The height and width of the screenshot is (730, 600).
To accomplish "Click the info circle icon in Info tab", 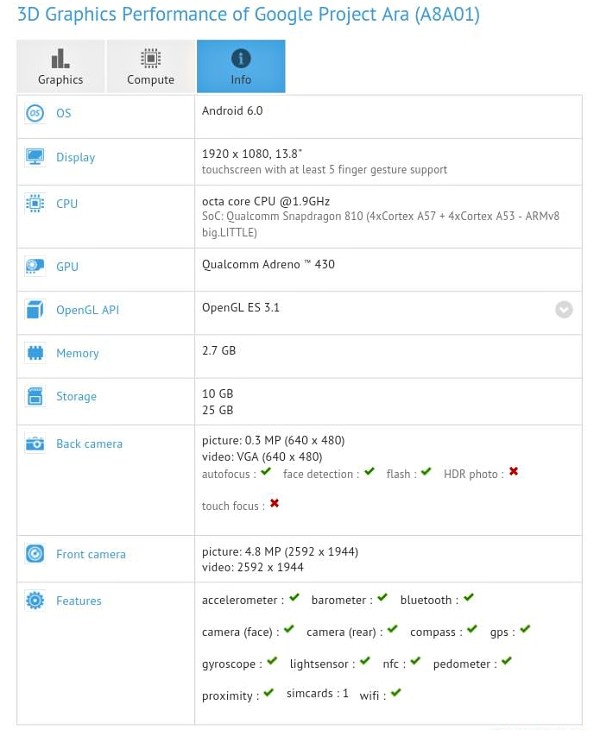I will point(241,59).
